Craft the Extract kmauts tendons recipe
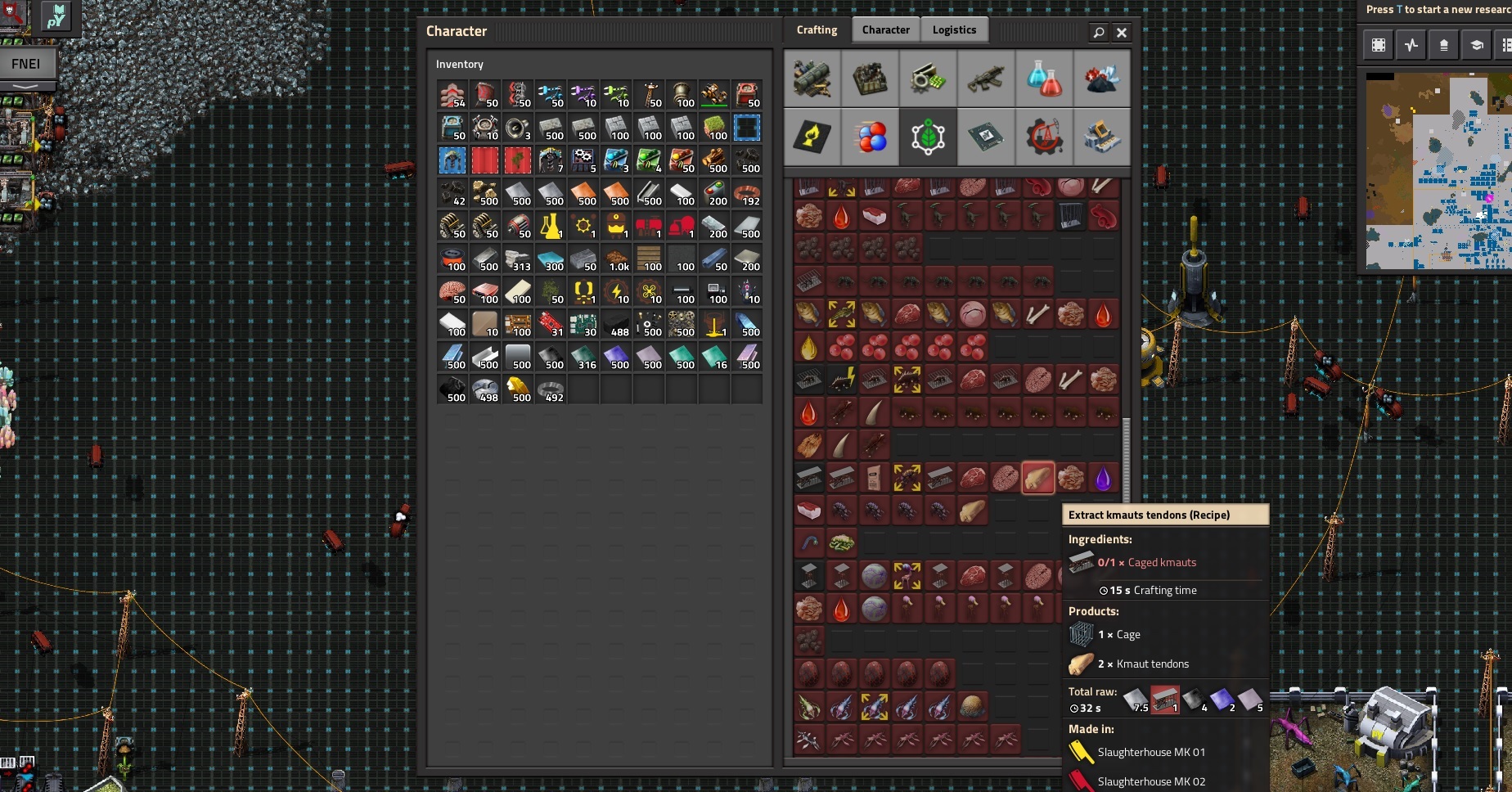The width and height of the screenshot is (1512, 792). (x=1037, y=478)
